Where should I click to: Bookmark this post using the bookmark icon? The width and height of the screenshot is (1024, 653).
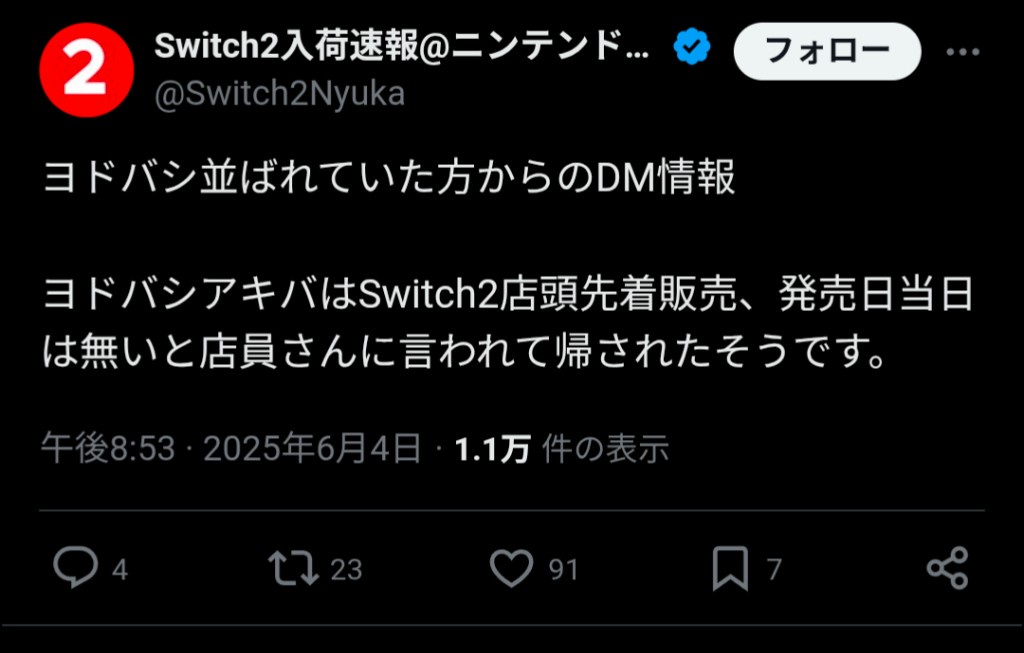(730, 568)
